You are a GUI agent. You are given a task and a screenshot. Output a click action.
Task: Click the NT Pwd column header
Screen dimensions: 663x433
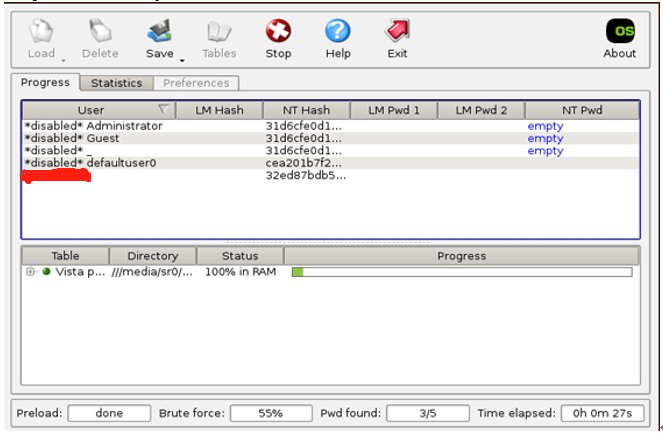pos(581,110)
